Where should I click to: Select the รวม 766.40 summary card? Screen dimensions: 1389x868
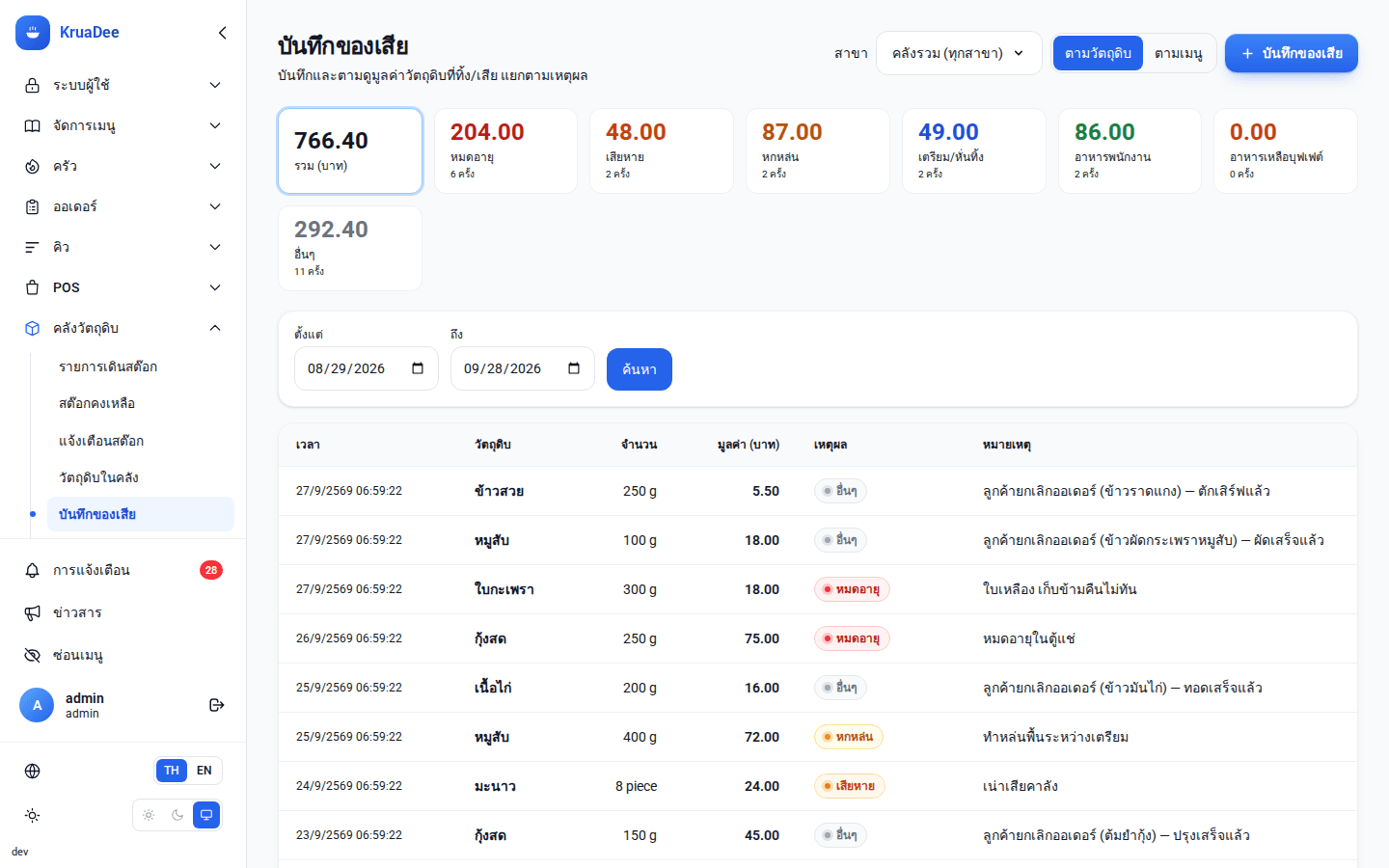tap(350, 150)
